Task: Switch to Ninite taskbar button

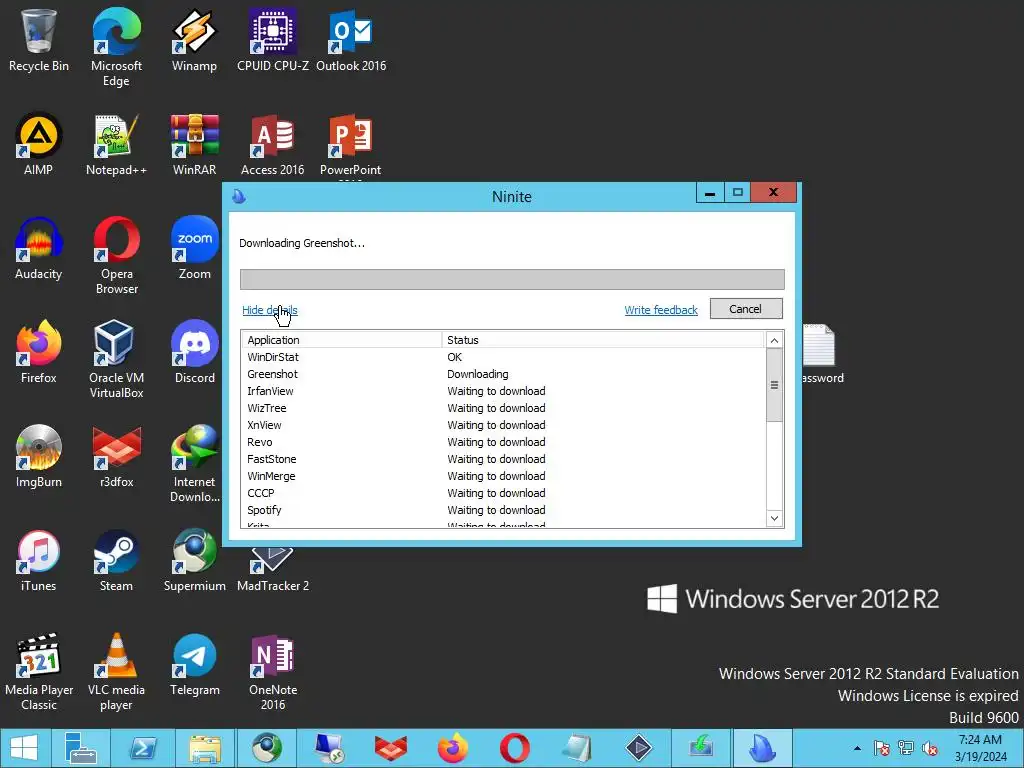Action: point(762,748)
